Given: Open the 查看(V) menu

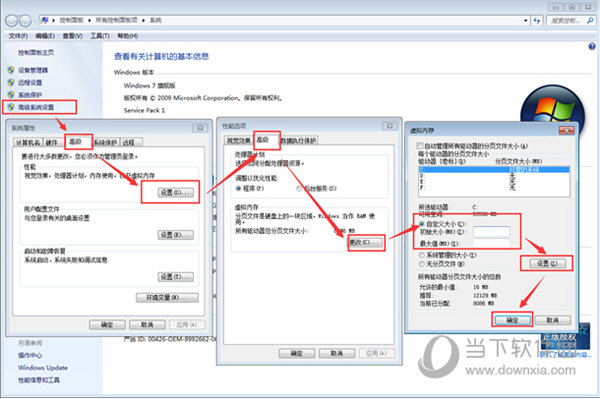Looking at the screenshot, I should point(72,36).
